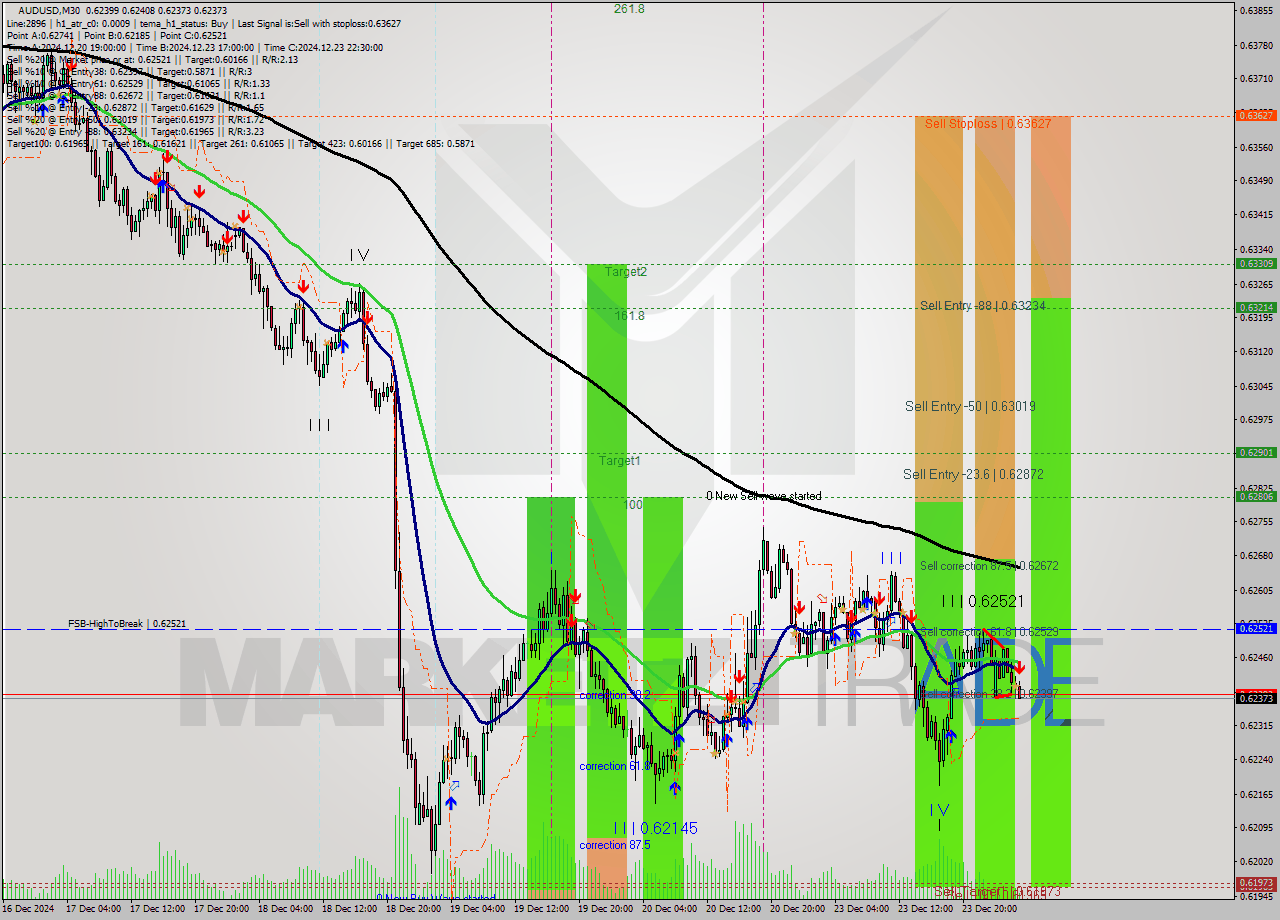Viewport: 1280px width, 920px height.
Task: Click the '19 Dec 12:00' time axis label
Action: click(539, 909)
